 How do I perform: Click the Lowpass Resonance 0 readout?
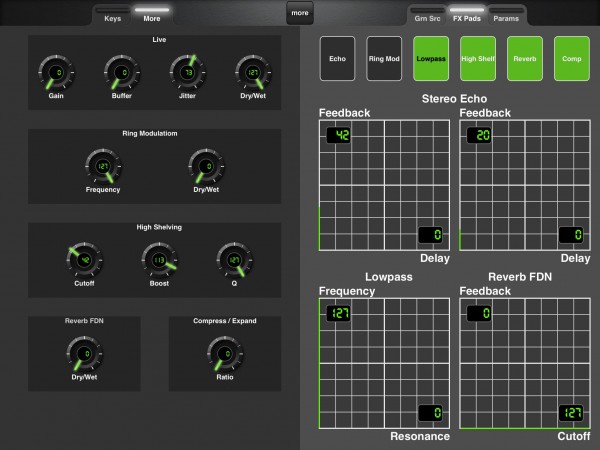pos(430,413)
